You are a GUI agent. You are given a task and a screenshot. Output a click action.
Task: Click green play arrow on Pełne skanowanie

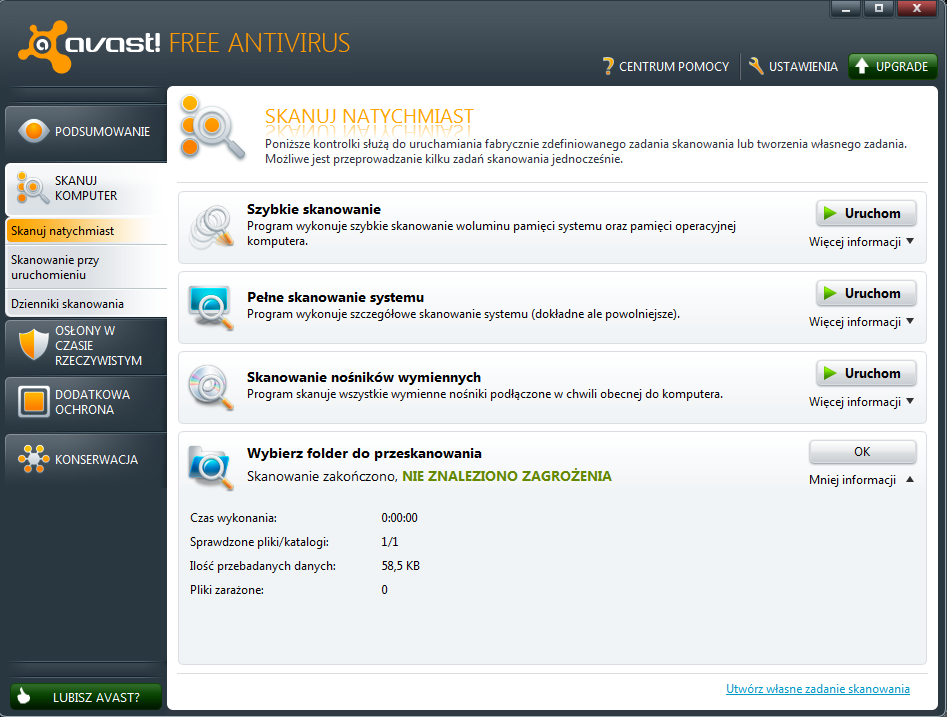830,293
